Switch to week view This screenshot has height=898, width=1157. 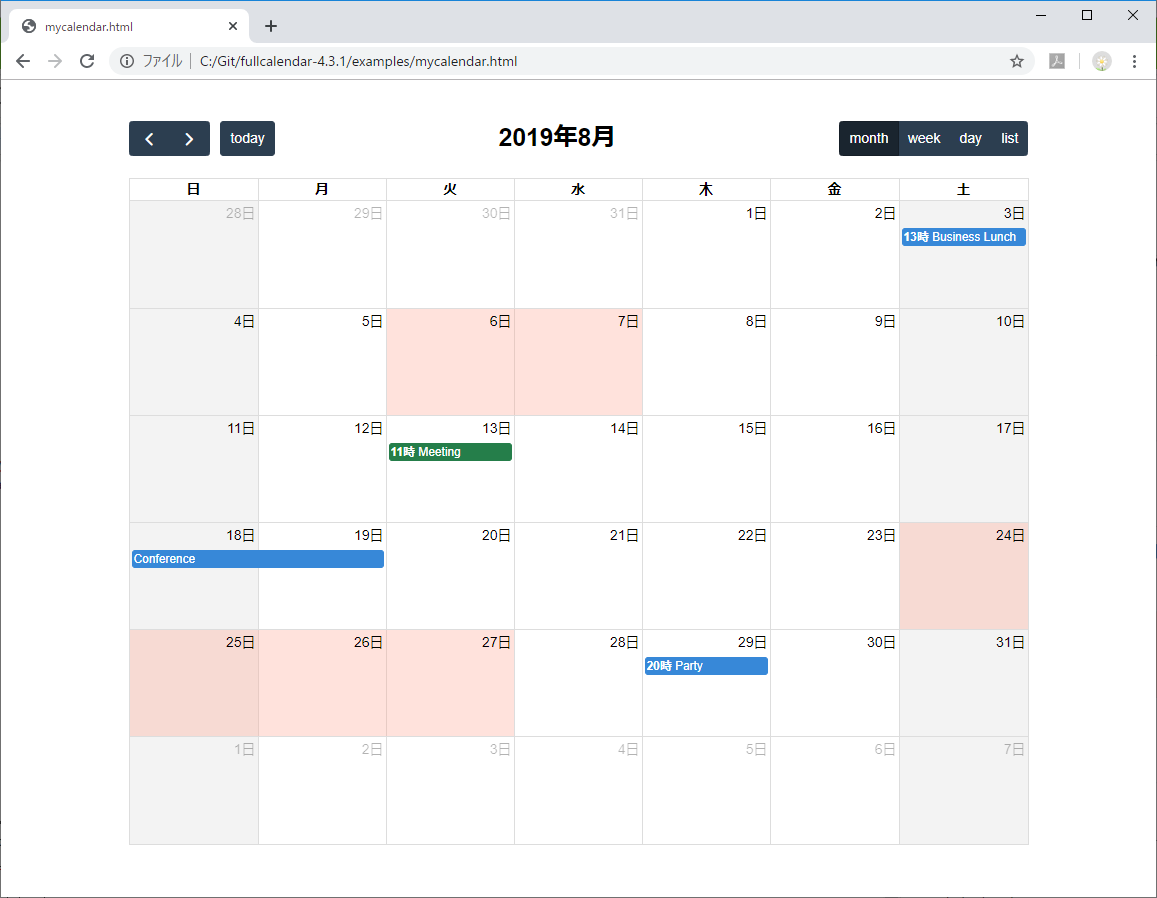point(924,138)
